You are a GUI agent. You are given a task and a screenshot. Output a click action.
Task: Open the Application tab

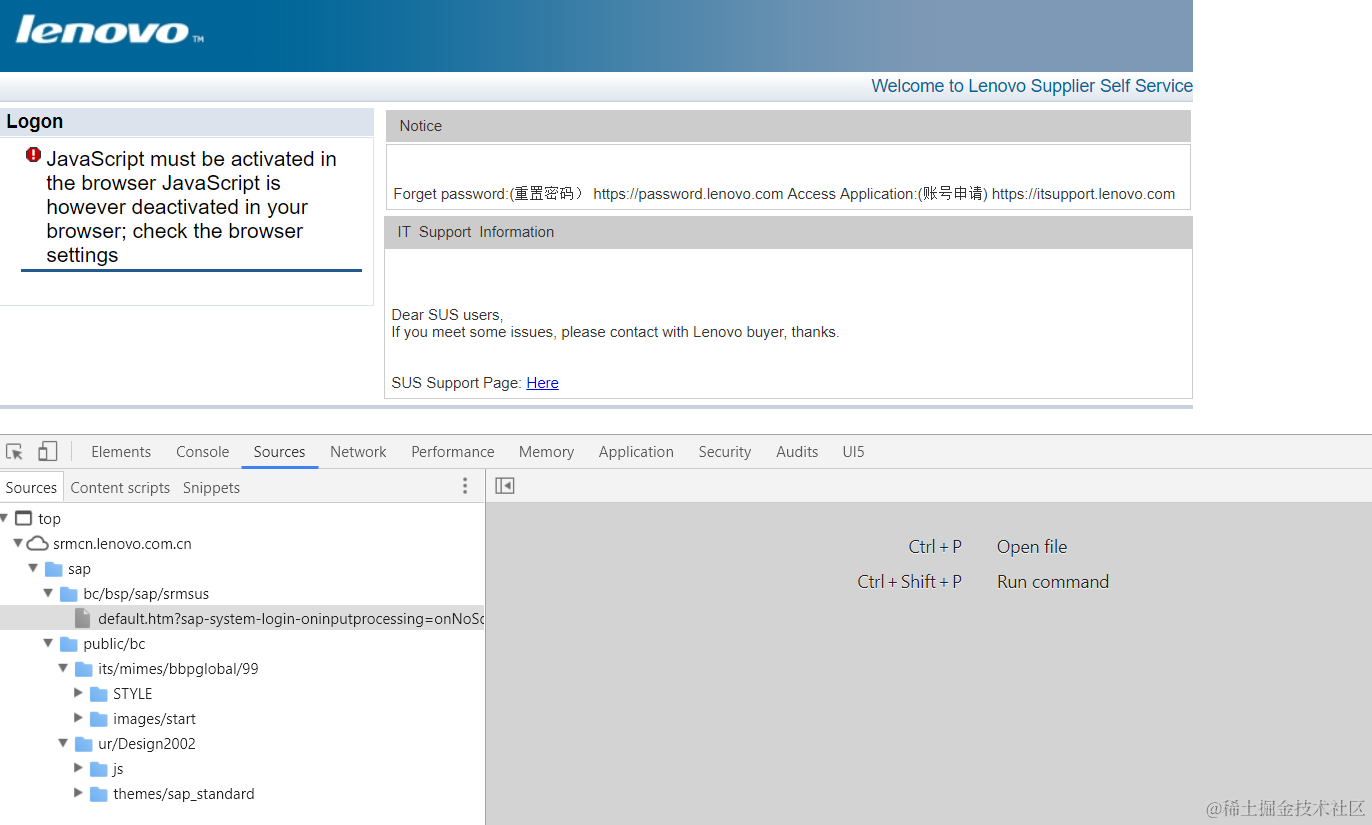point(636,452)
